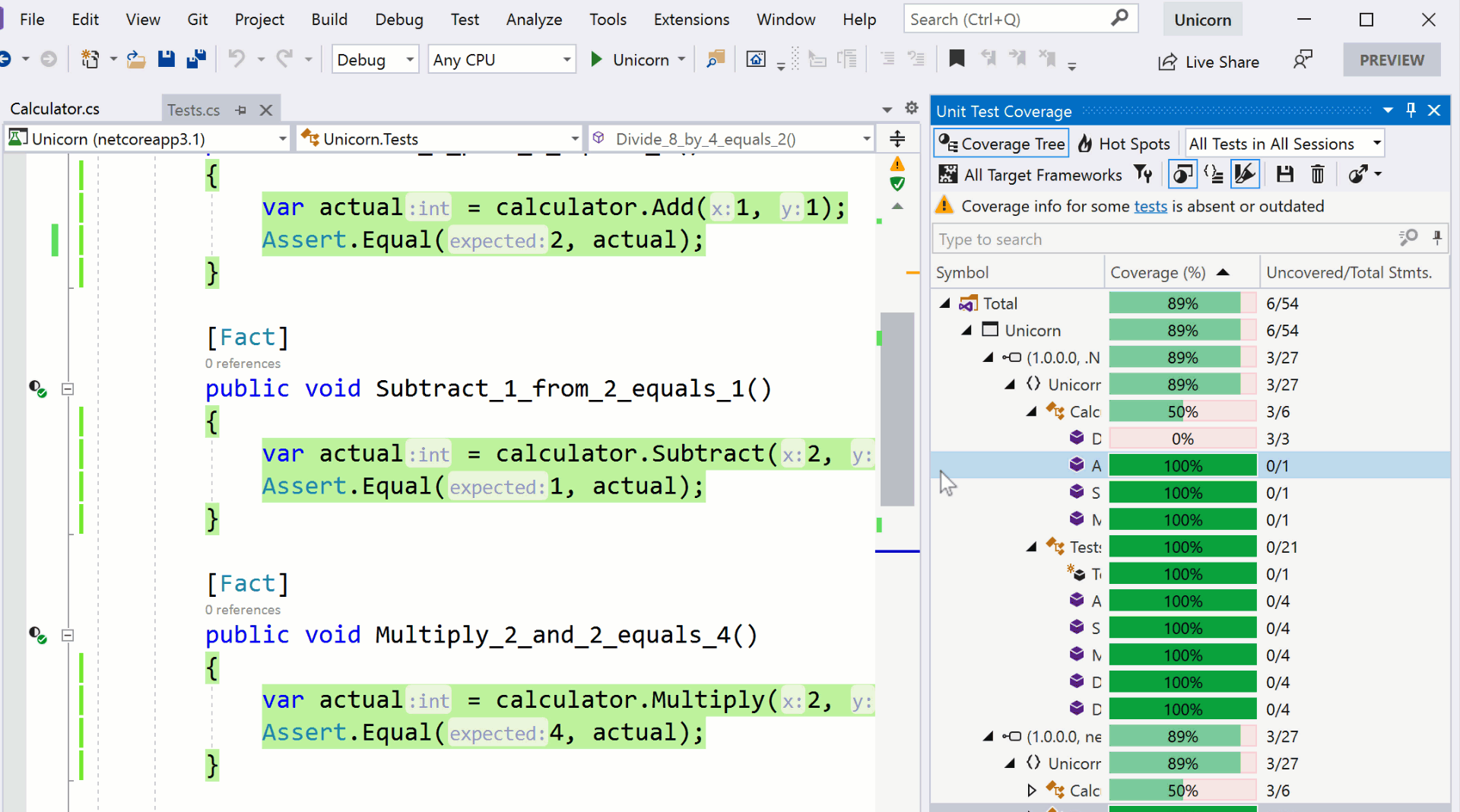Toggle the show coverage by statements button
Viewport: 1460px width, 812px height.
pos(1214,174)
